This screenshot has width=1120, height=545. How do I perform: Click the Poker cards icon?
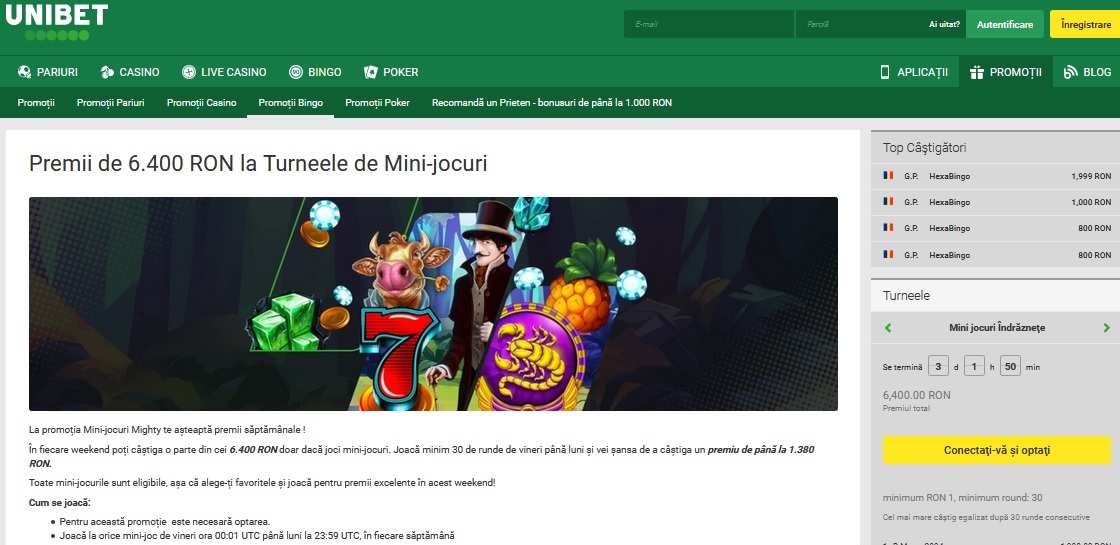coord(371,72)
